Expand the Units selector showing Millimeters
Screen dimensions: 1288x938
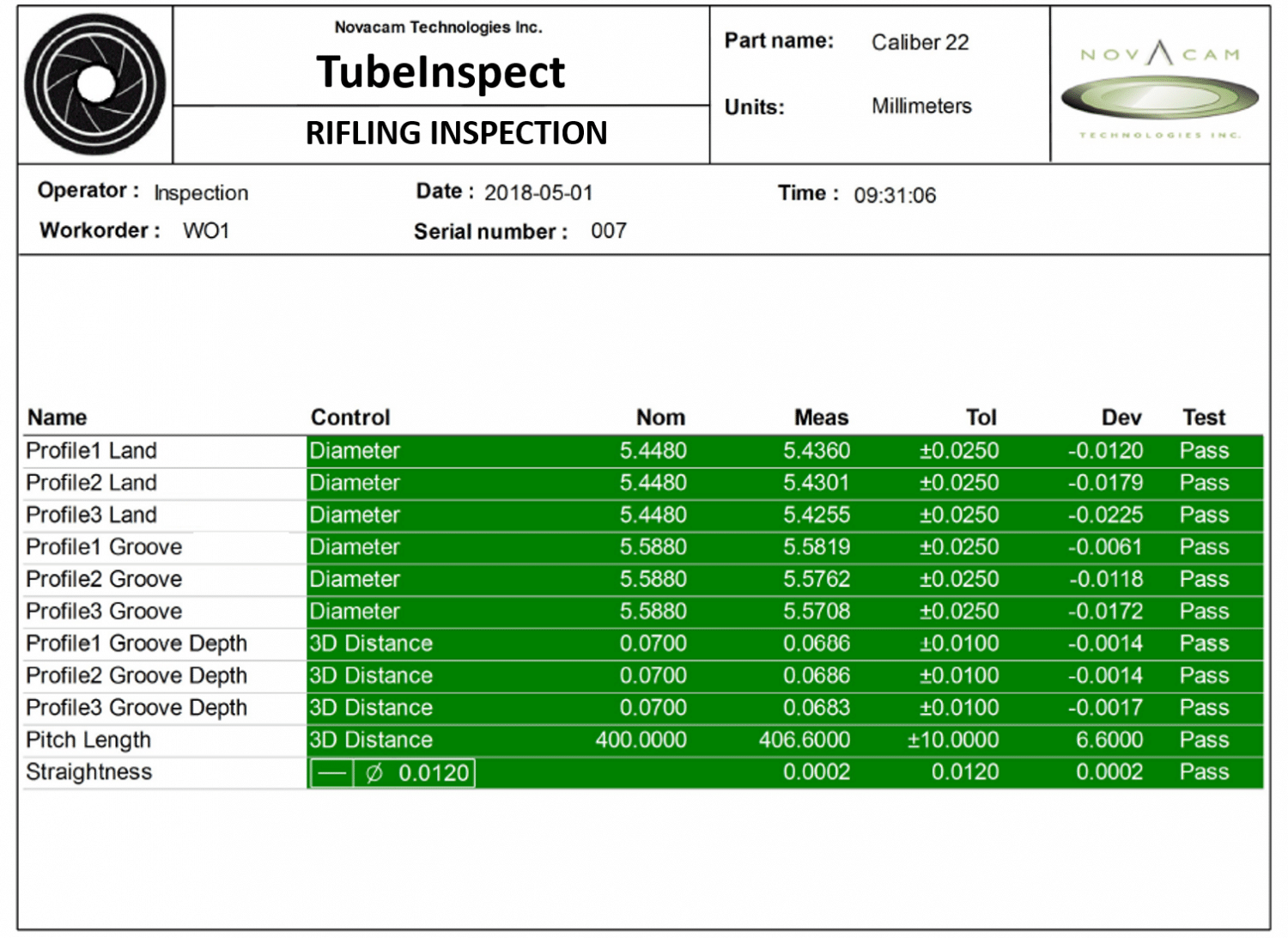tap(920, 107)
